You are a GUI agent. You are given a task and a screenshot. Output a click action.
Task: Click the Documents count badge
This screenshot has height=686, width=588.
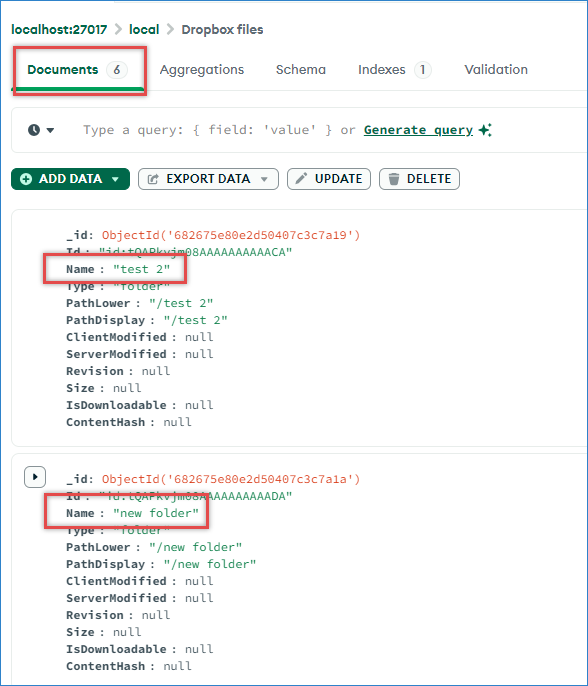click(117, 70)
